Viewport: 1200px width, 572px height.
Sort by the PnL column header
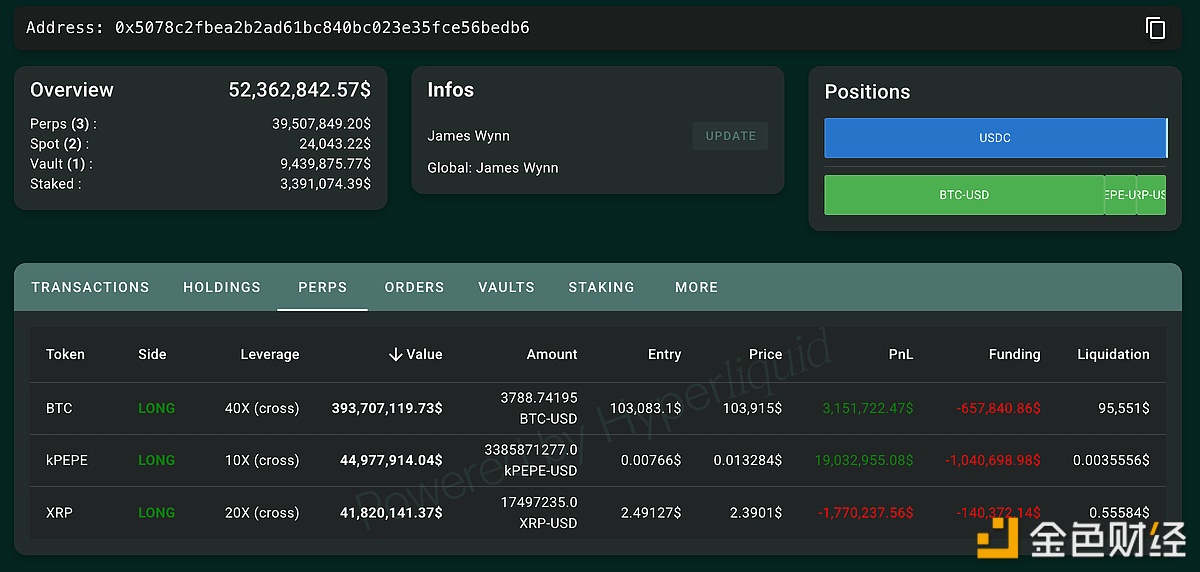click(x=899, y=354)
